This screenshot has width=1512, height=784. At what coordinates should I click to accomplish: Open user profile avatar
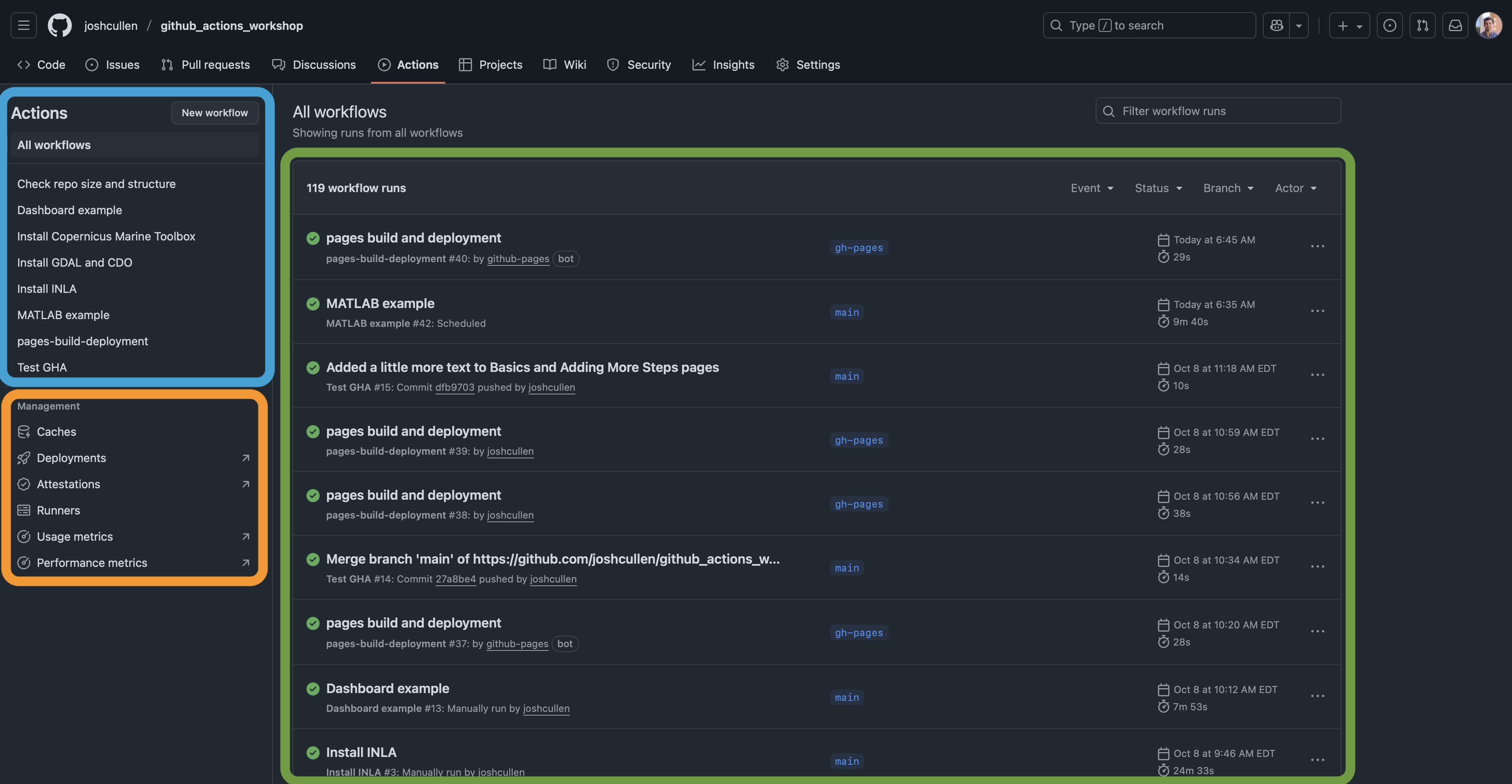tap(1489, 25)
